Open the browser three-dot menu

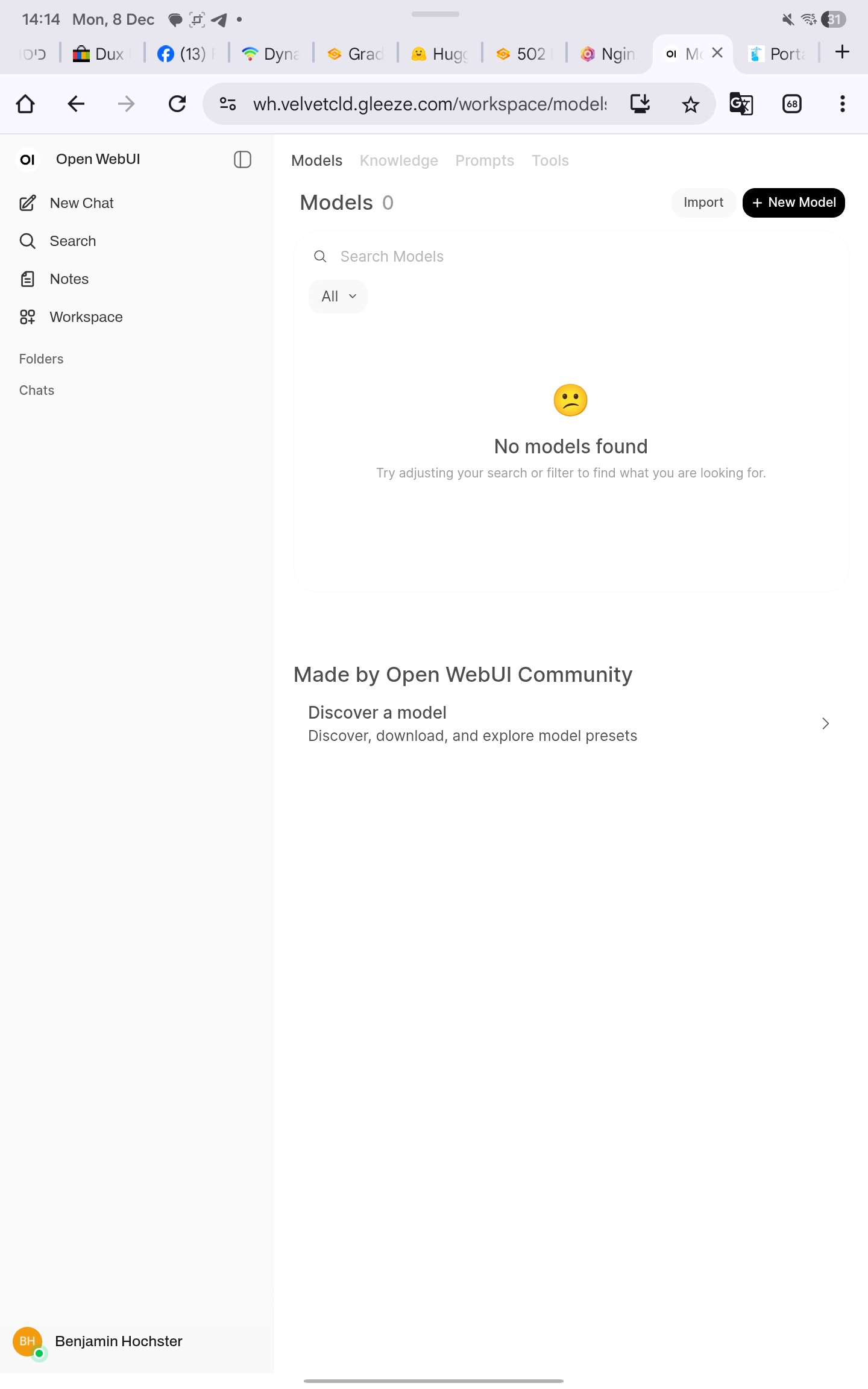click(842, 104)
